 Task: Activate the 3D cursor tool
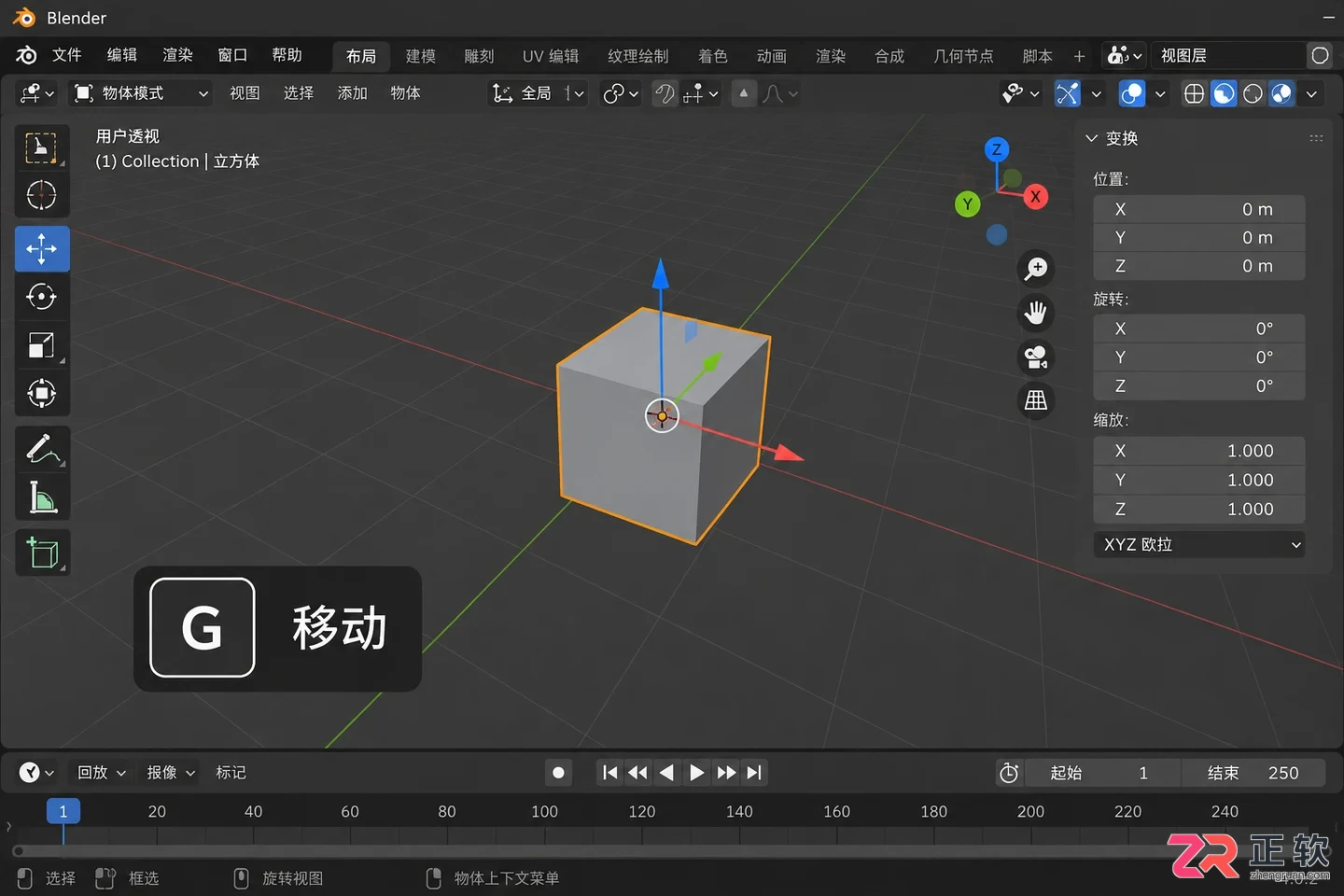point(42,195)
